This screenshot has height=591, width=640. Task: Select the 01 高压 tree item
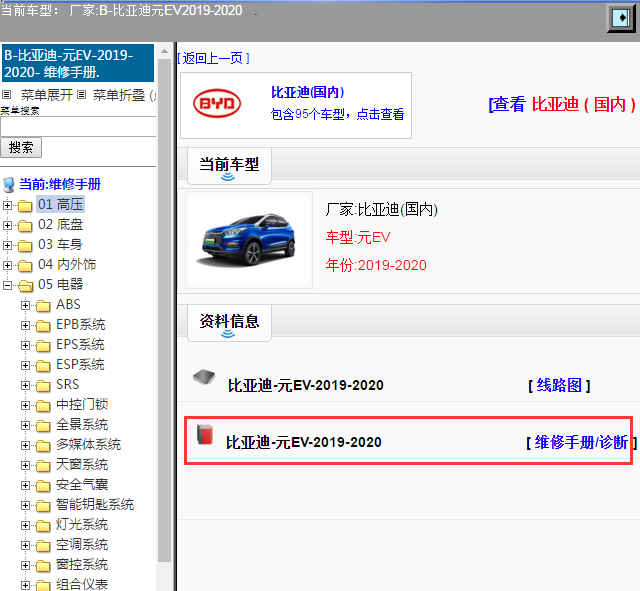coord(60,204)
